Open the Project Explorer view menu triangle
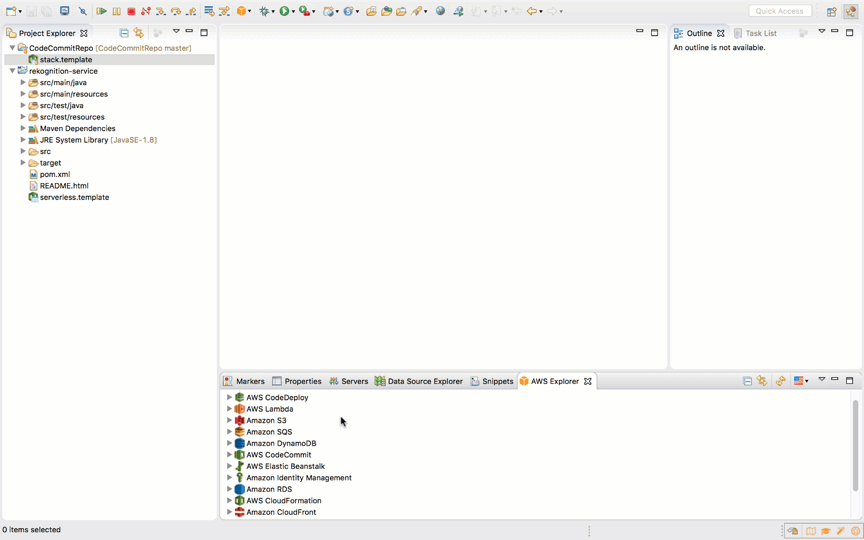 tap(176, 32)
